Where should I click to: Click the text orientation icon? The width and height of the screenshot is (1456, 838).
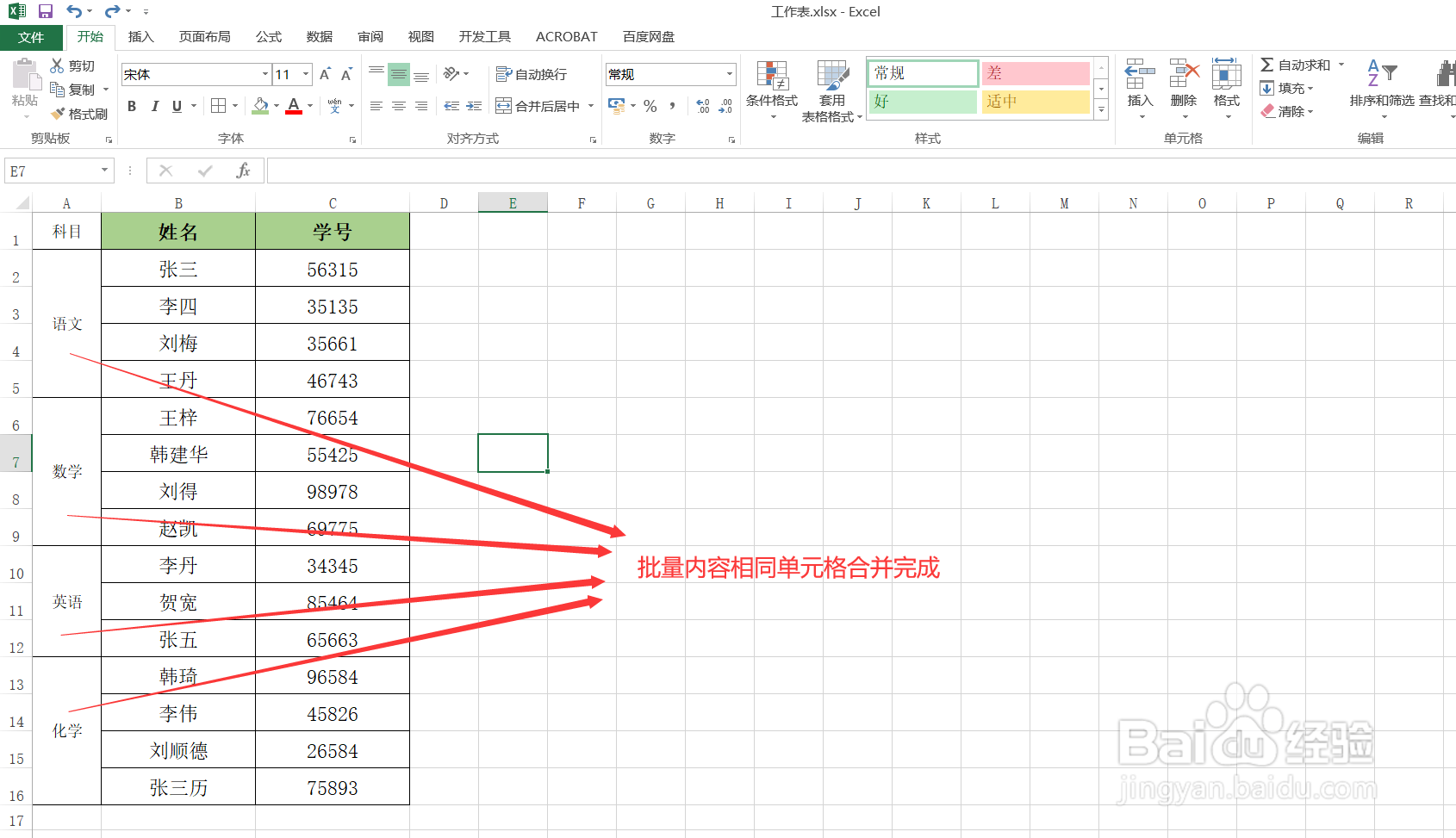[451, 74]
